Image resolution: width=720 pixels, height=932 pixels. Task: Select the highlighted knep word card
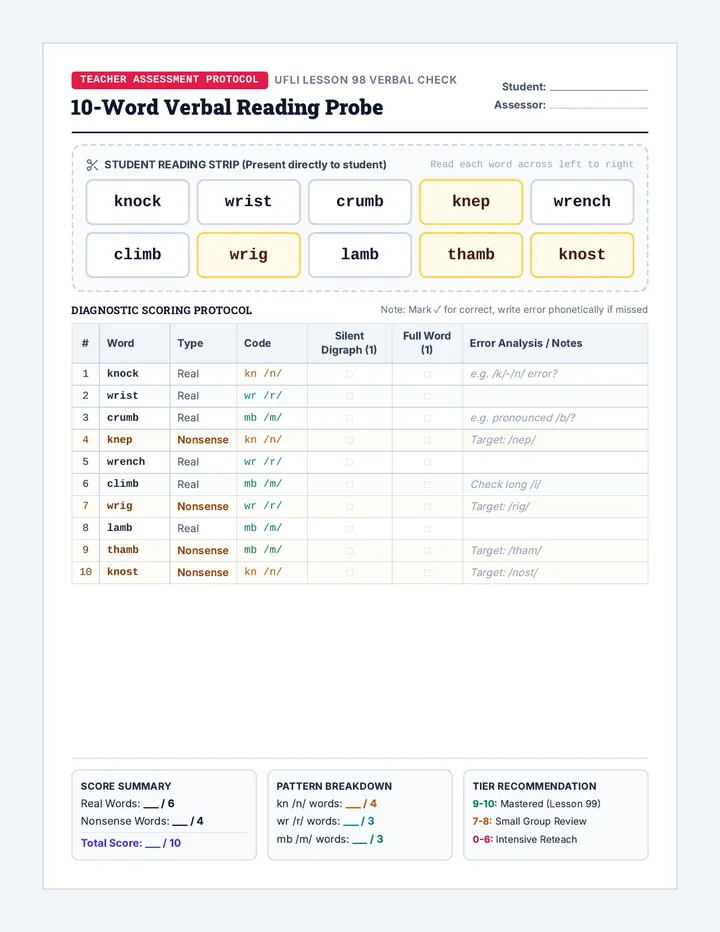(x=471, y=202)
